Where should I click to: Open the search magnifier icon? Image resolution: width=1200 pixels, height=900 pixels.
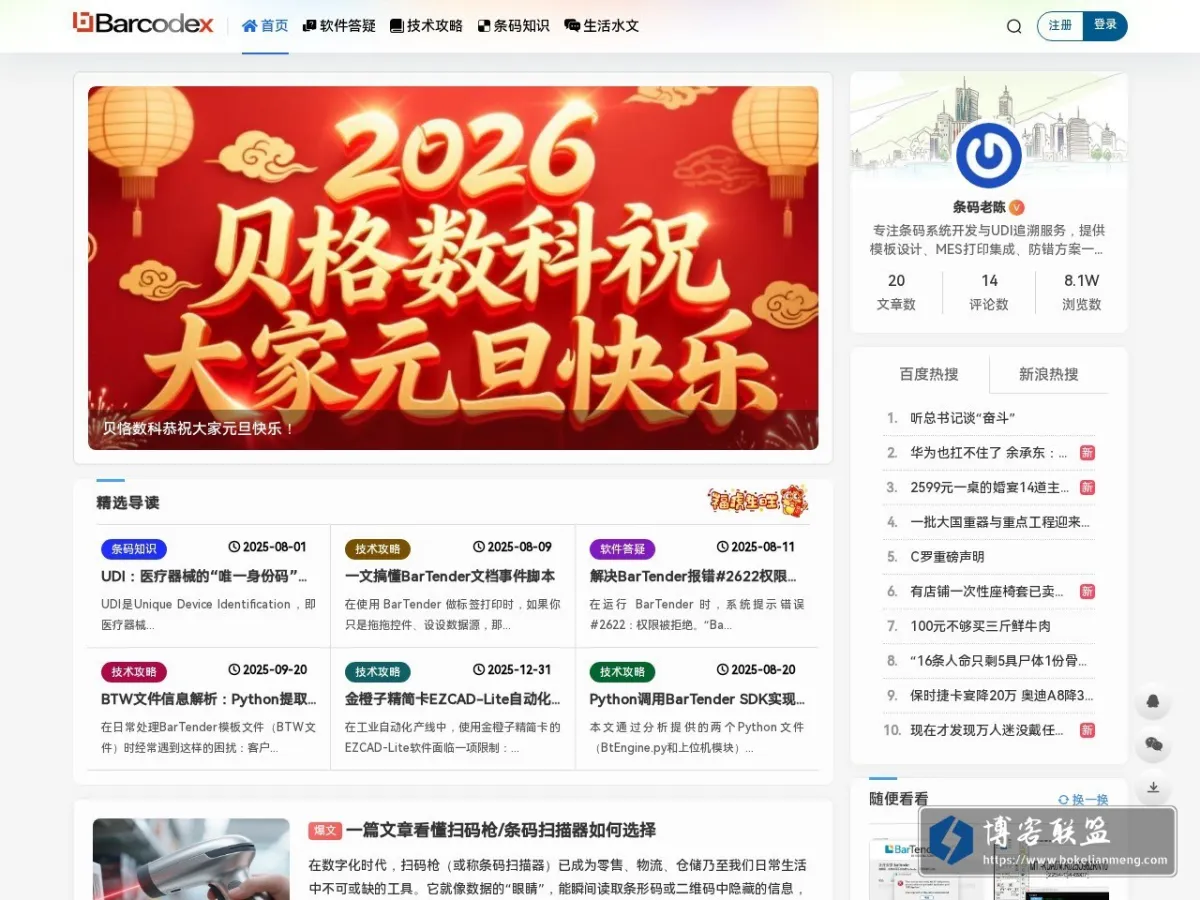(1014, 26)
